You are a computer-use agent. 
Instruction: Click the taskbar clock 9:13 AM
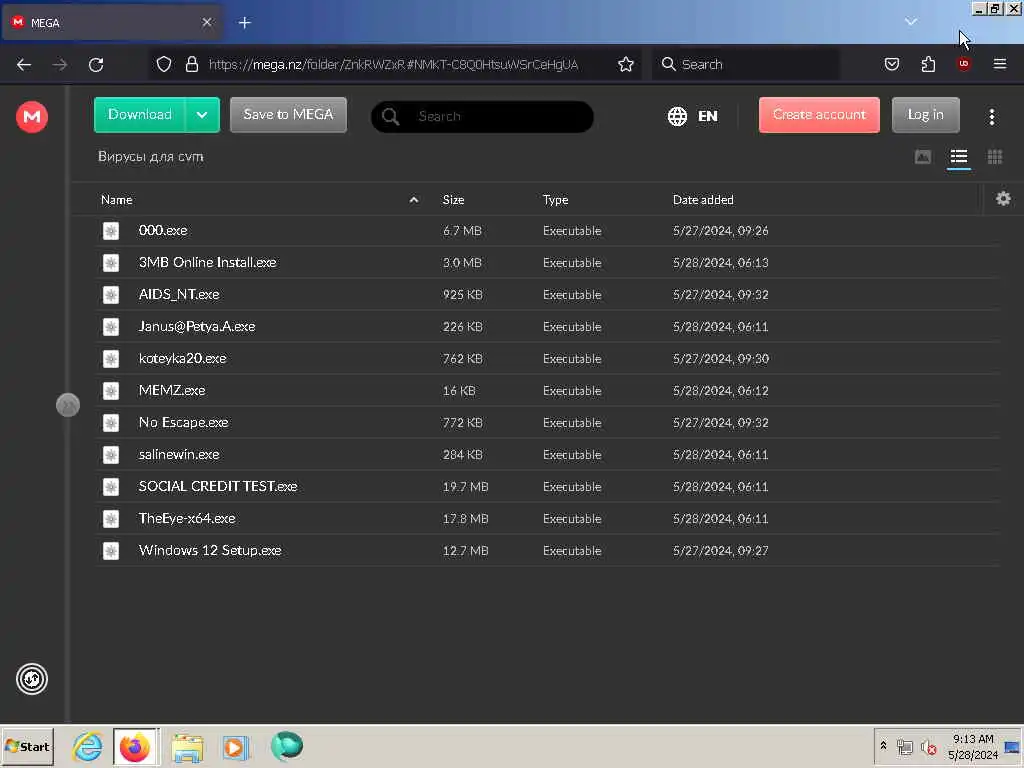click(972, 740)
